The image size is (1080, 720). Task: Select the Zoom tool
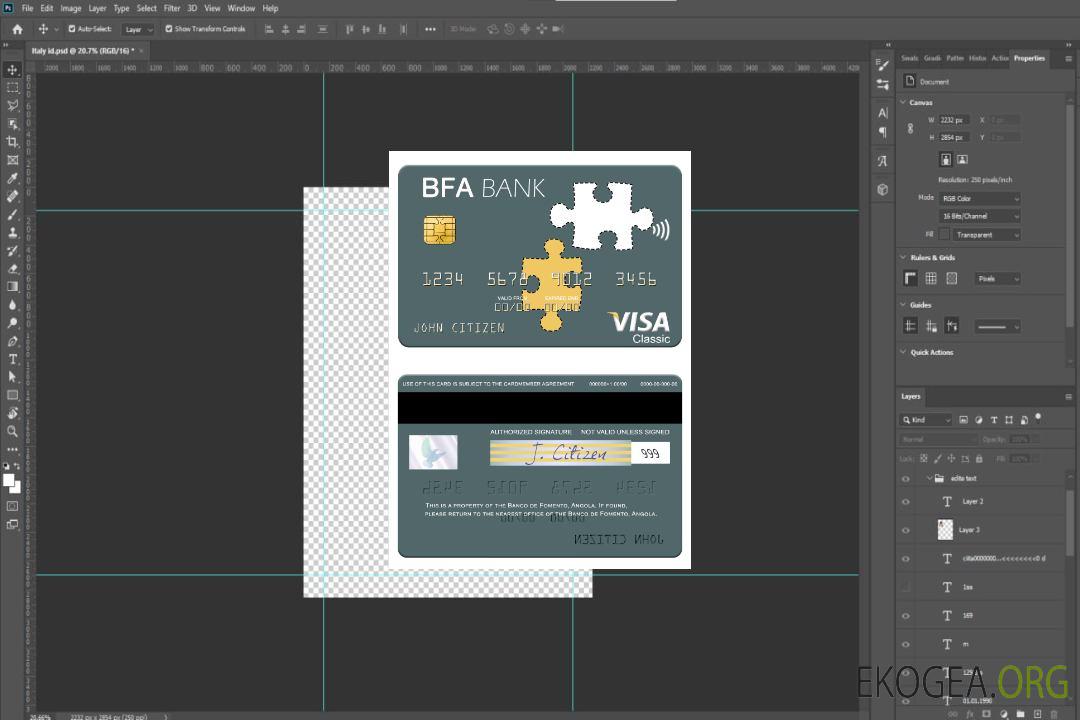coord(12,431)
